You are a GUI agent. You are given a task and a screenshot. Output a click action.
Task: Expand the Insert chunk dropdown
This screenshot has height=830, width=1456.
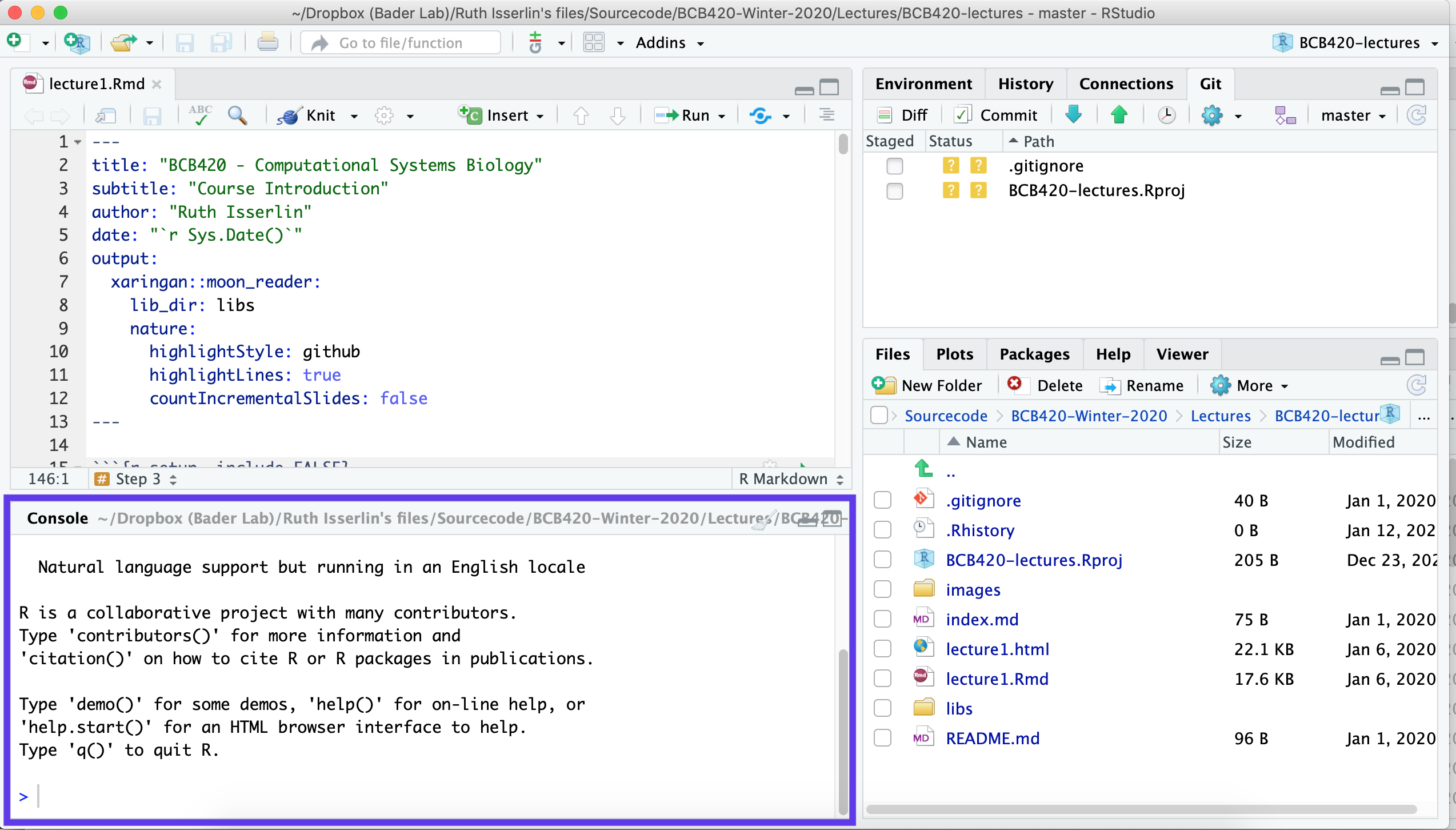[x=540, y=116]
